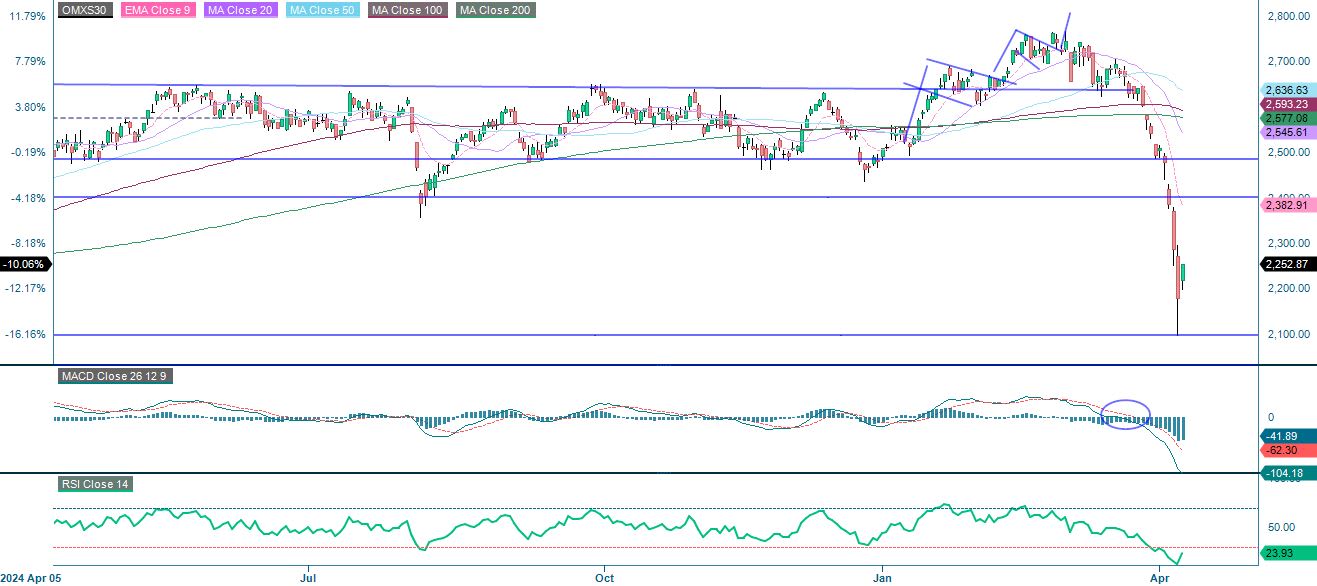Click the blue ellipse annotation on MACD
Screen dimensions: 1317x586
tap(1124, 414)
